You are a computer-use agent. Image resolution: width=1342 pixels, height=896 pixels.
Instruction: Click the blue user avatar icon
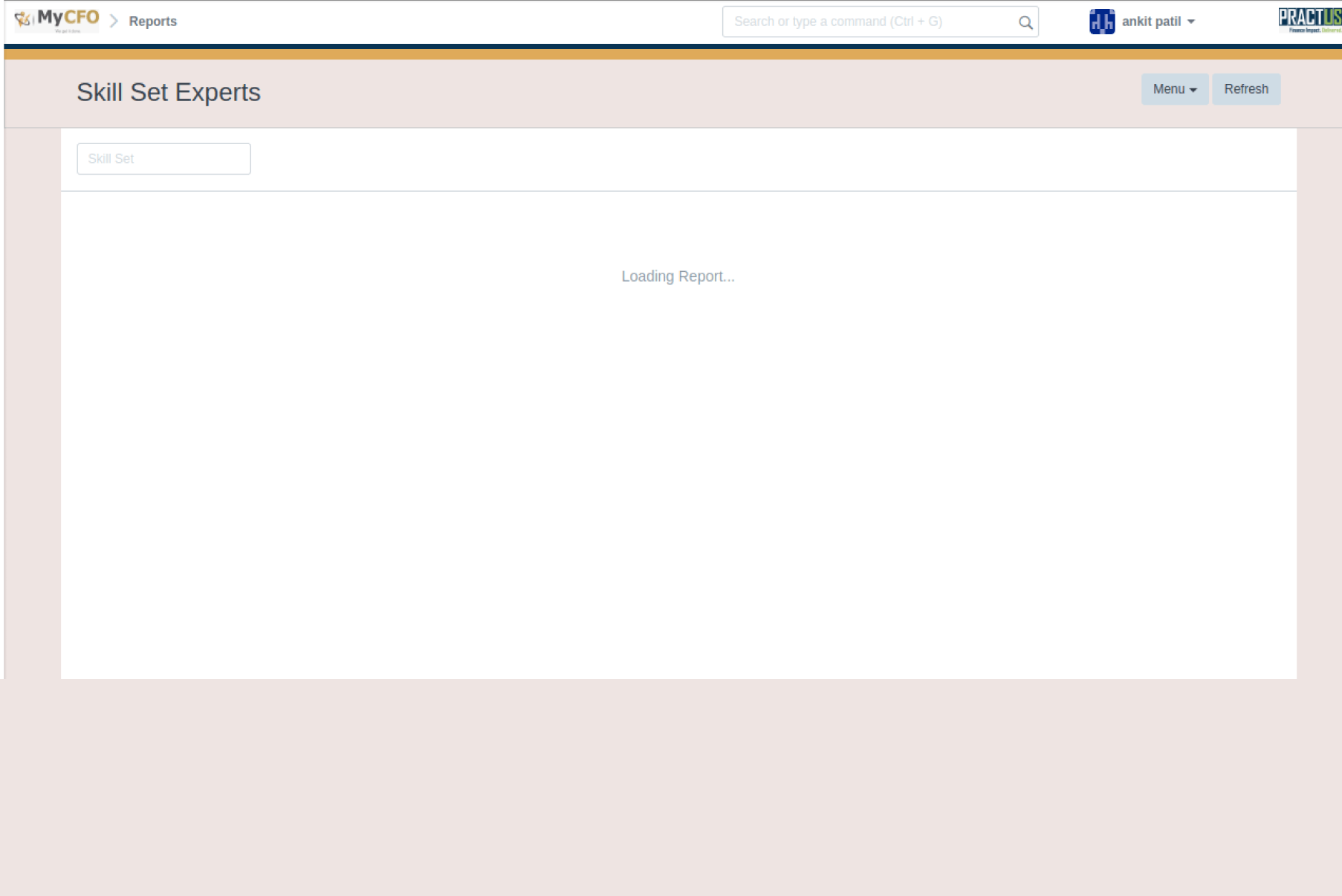(x=1101, y=22)
